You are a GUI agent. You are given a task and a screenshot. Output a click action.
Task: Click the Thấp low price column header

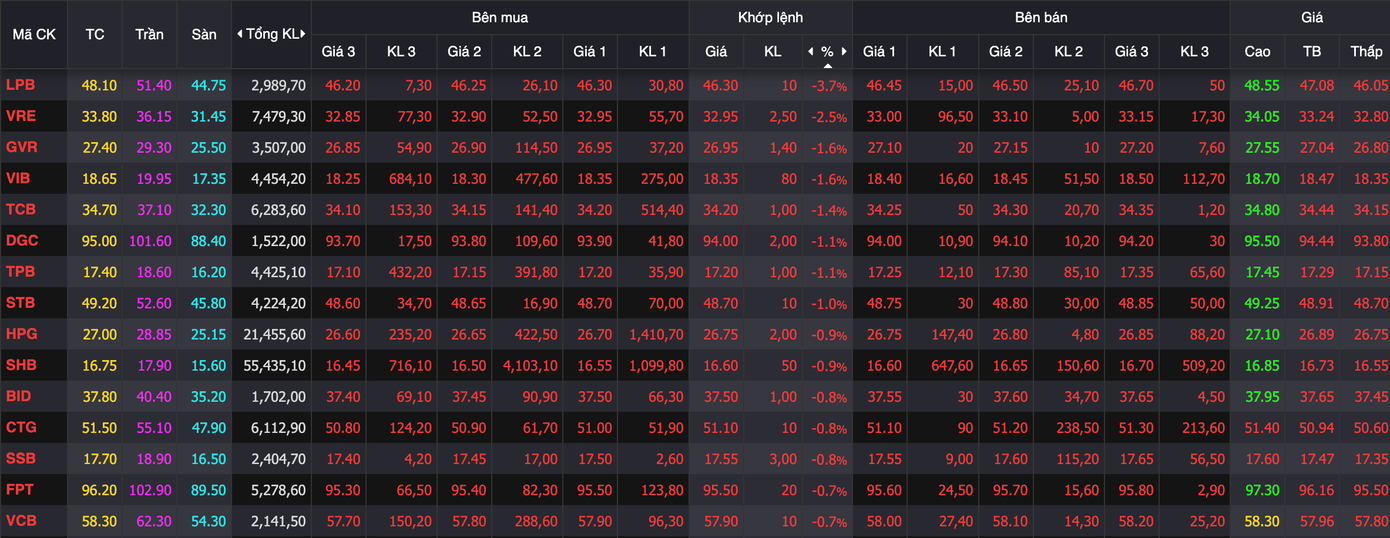1366,51
